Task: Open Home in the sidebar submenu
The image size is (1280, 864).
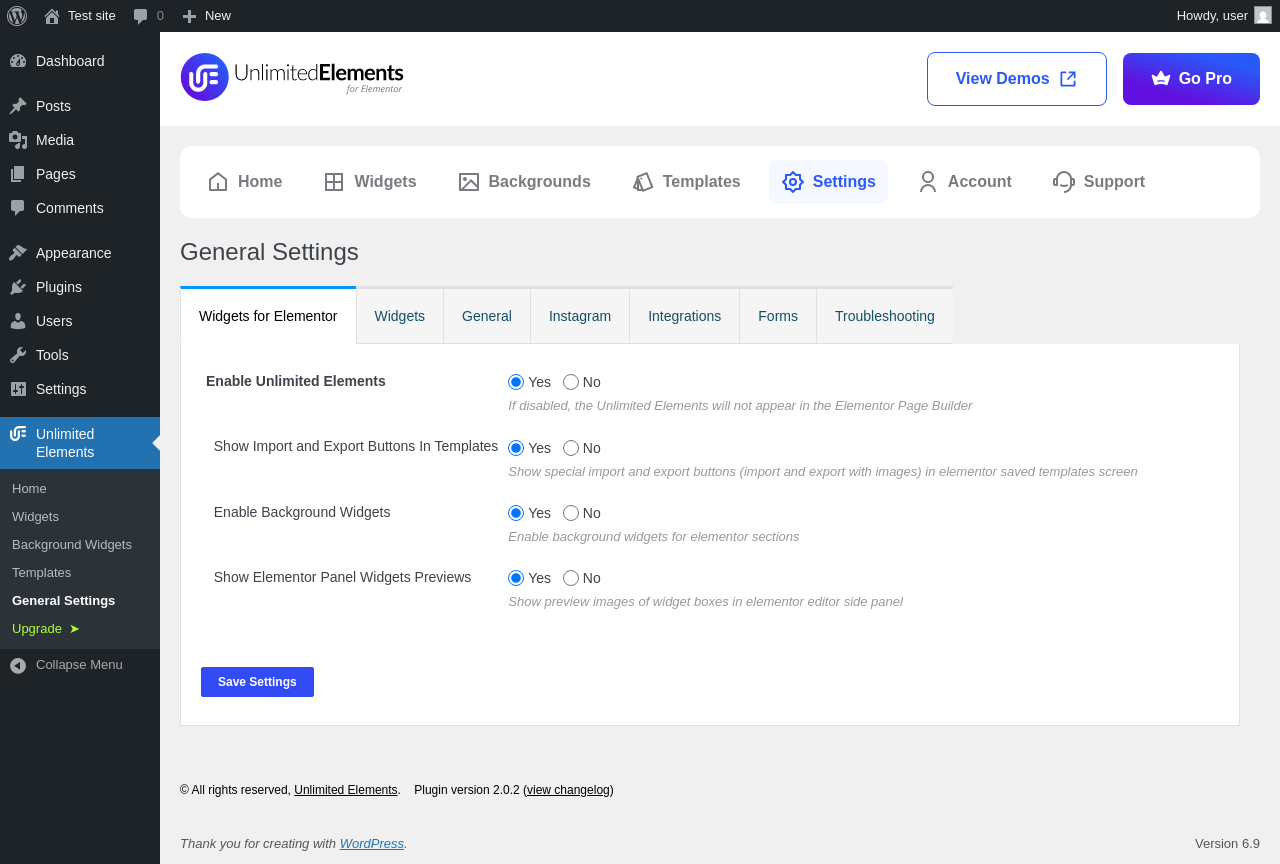Action: coord(30,489)
